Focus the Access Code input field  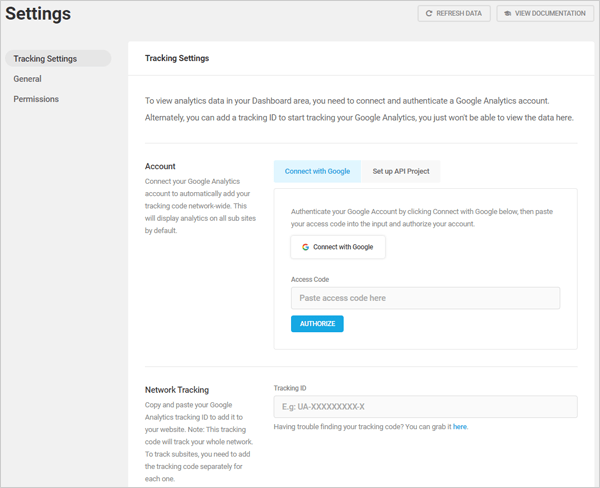425,298
